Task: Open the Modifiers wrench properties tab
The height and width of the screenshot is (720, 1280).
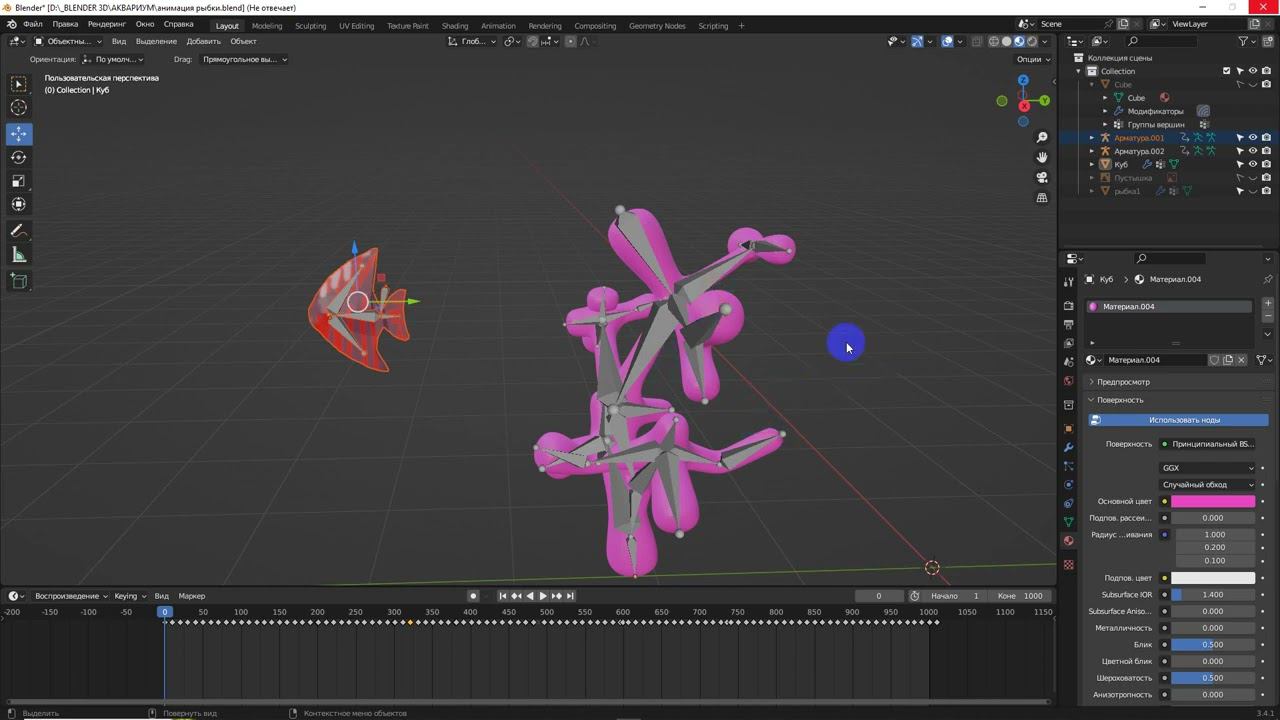Action: tap(1069, 447)
